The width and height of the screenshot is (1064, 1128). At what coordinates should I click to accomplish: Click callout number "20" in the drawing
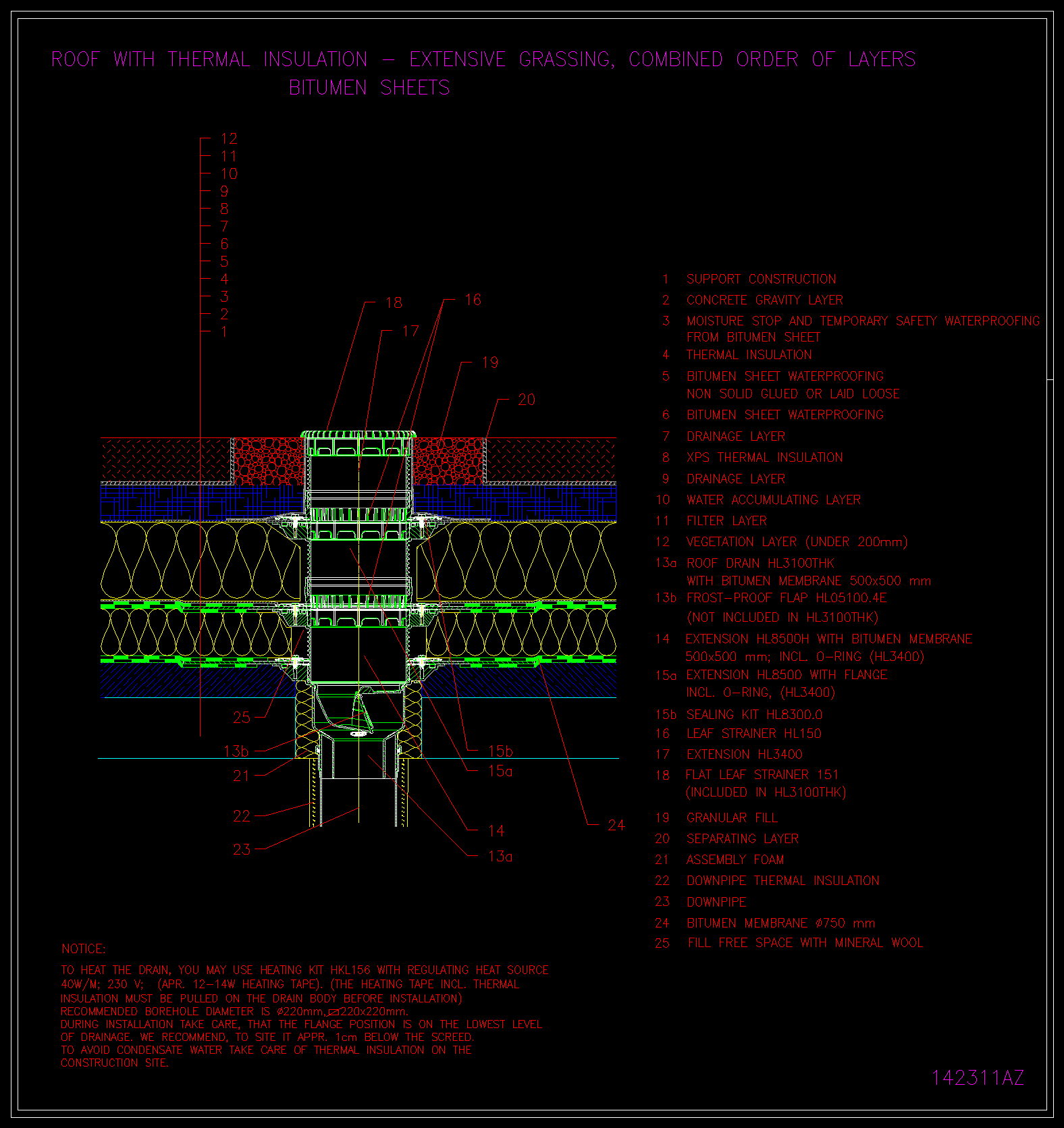[527, 400]
